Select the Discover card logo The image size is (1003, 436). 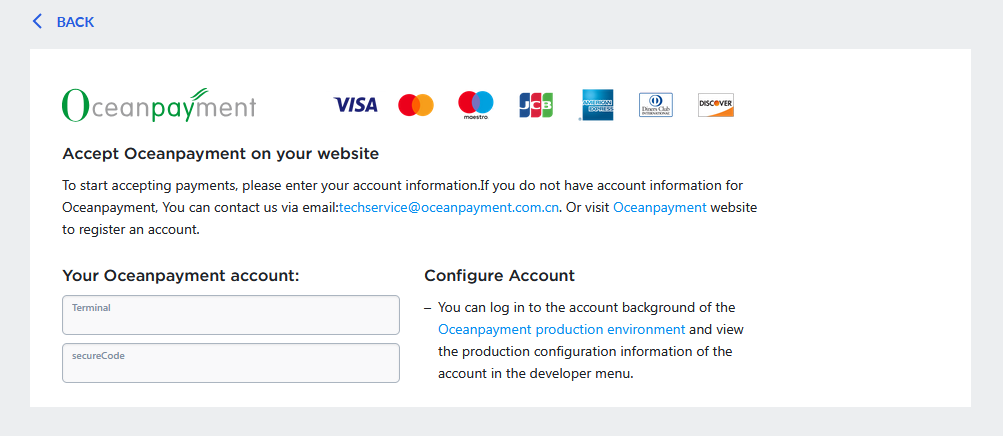tap(716, 104)
